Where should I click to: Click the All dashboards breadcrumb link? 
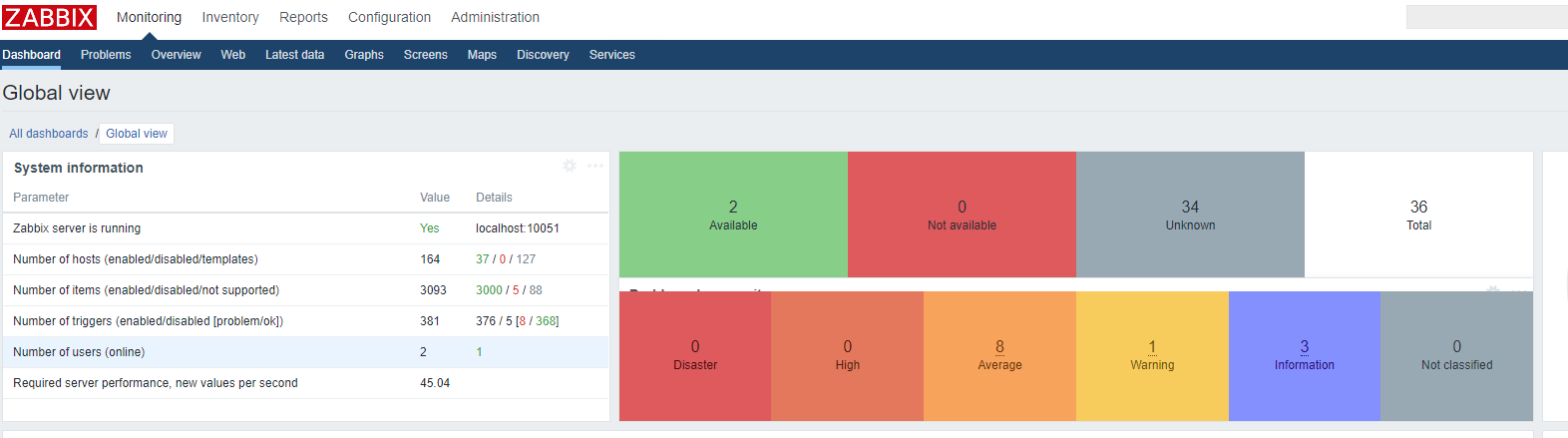(49, 134)
